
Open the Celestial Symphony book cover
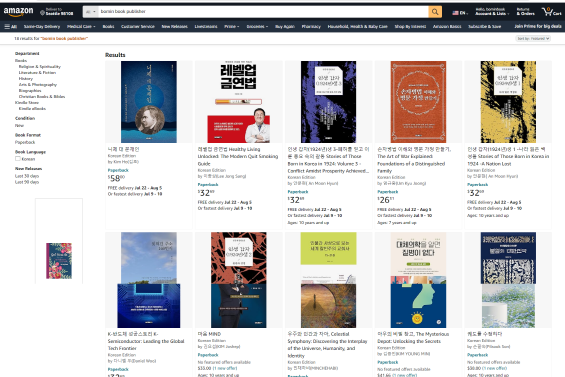coord(329,306)
